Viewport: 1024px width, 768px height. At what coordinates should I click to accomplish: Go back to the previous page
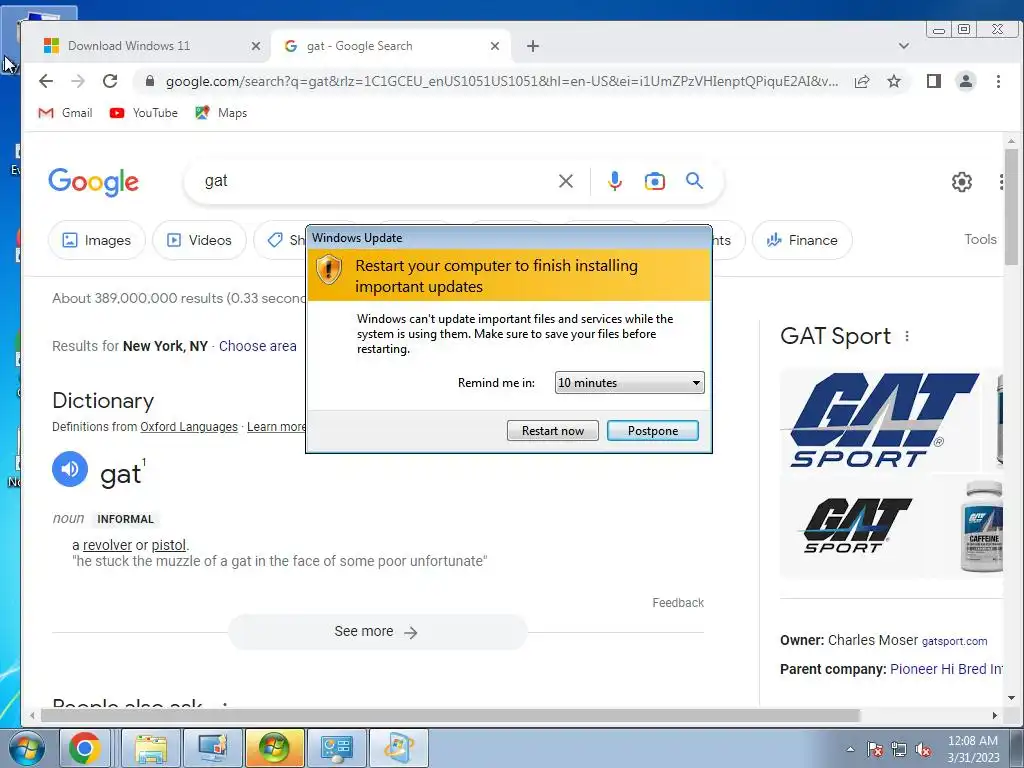click(46, 81)
